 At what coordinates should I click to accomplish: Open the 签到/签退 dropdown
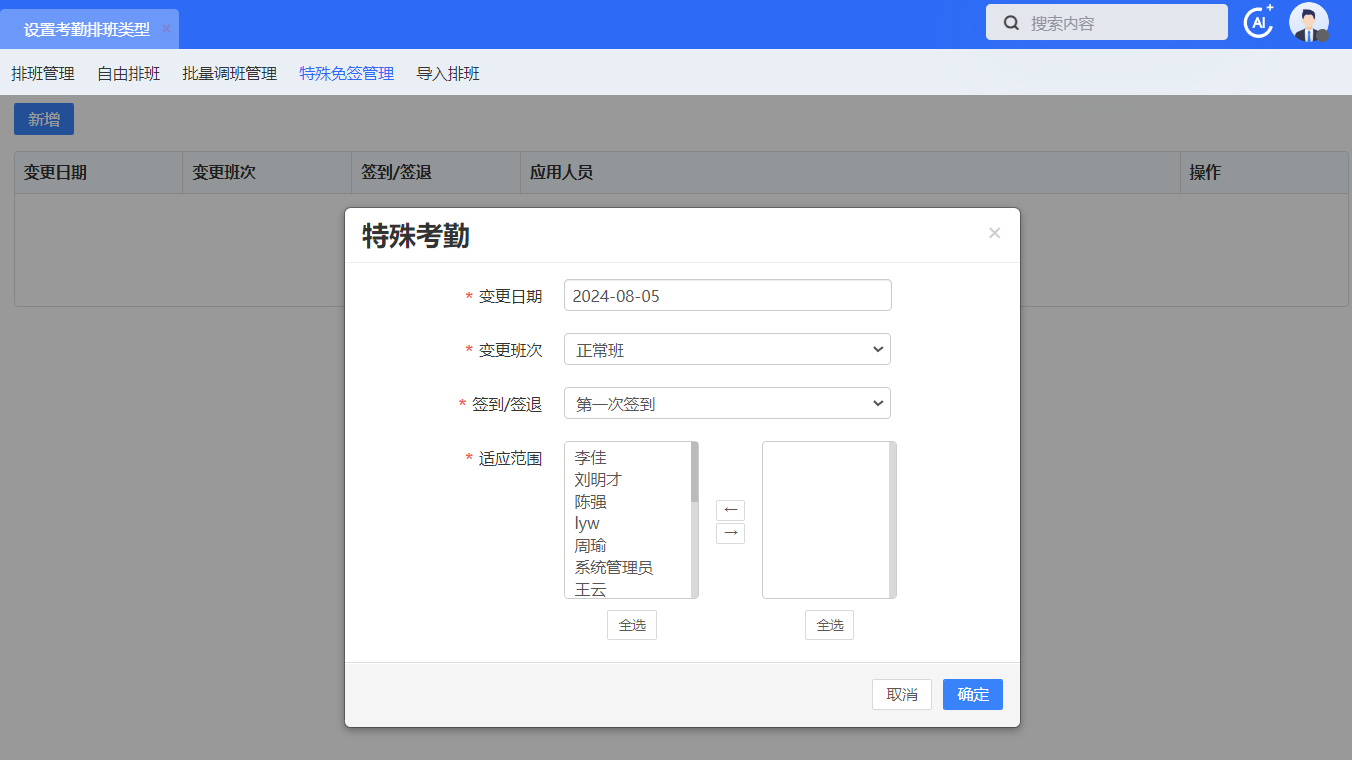(x=727, y=404)
